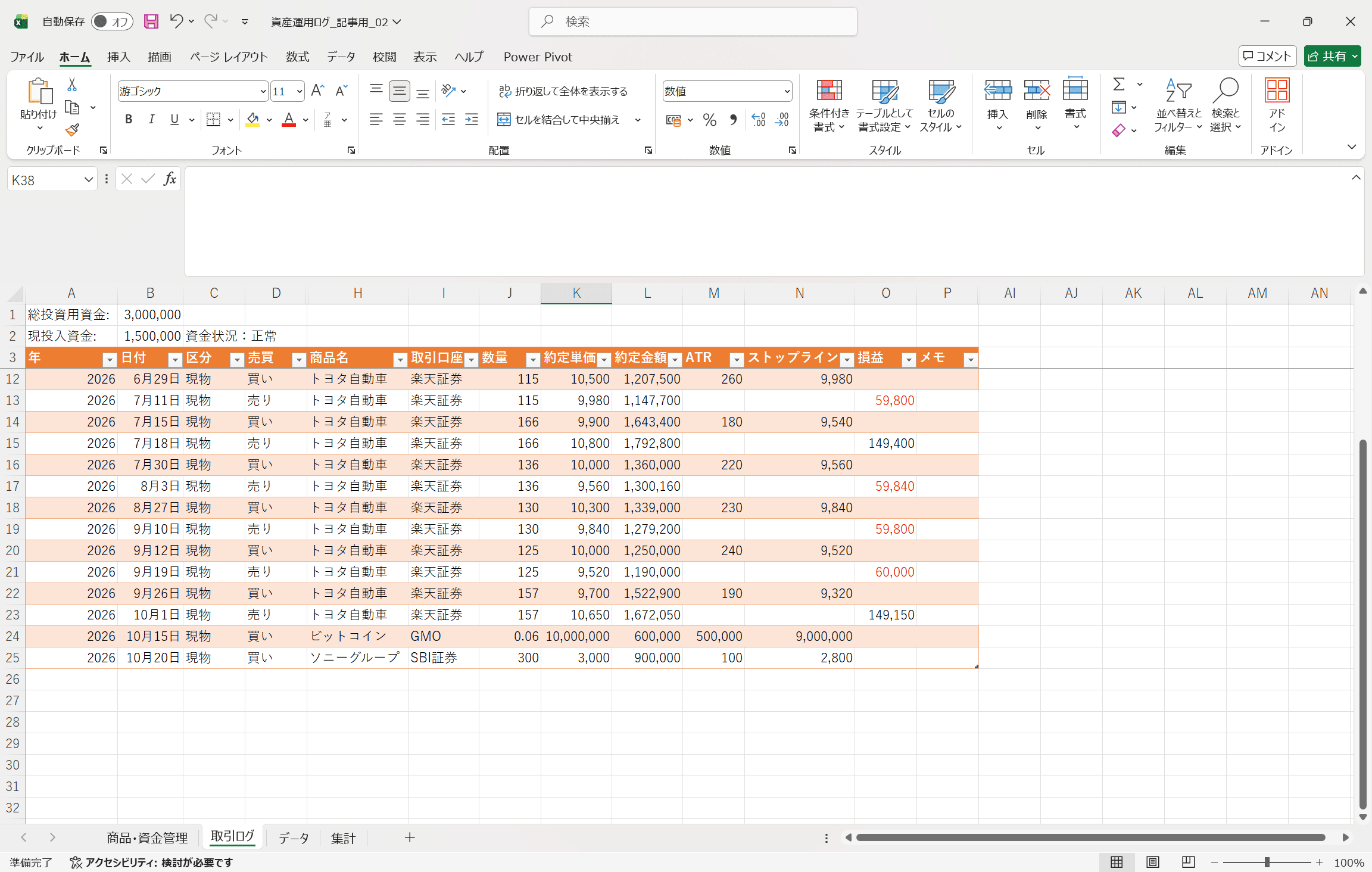Click the 共有 share button
The width and height of the screenshot is (1372, 872).
pos(1327,56)
